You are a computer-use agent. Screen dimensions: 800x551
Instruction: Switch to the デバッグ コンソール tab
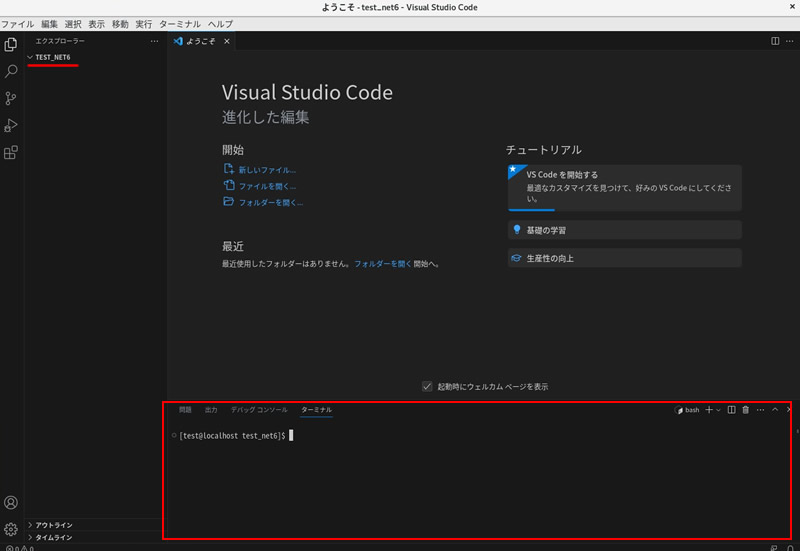pyautogui.click(x=259, y=410)
